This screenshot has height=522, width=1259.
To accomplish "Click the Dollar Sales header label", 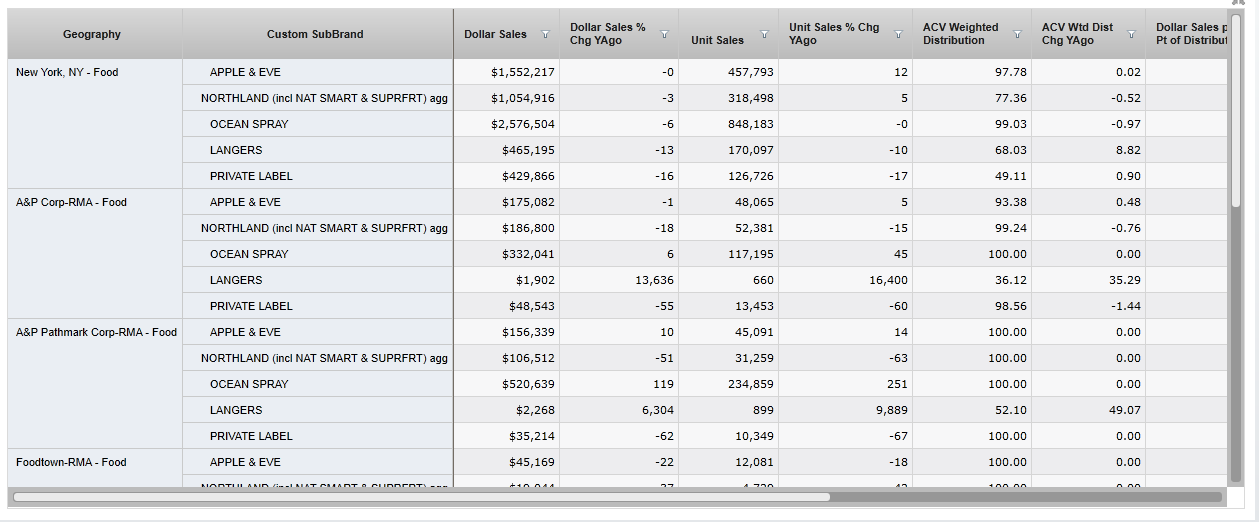I will click(495, 34).
